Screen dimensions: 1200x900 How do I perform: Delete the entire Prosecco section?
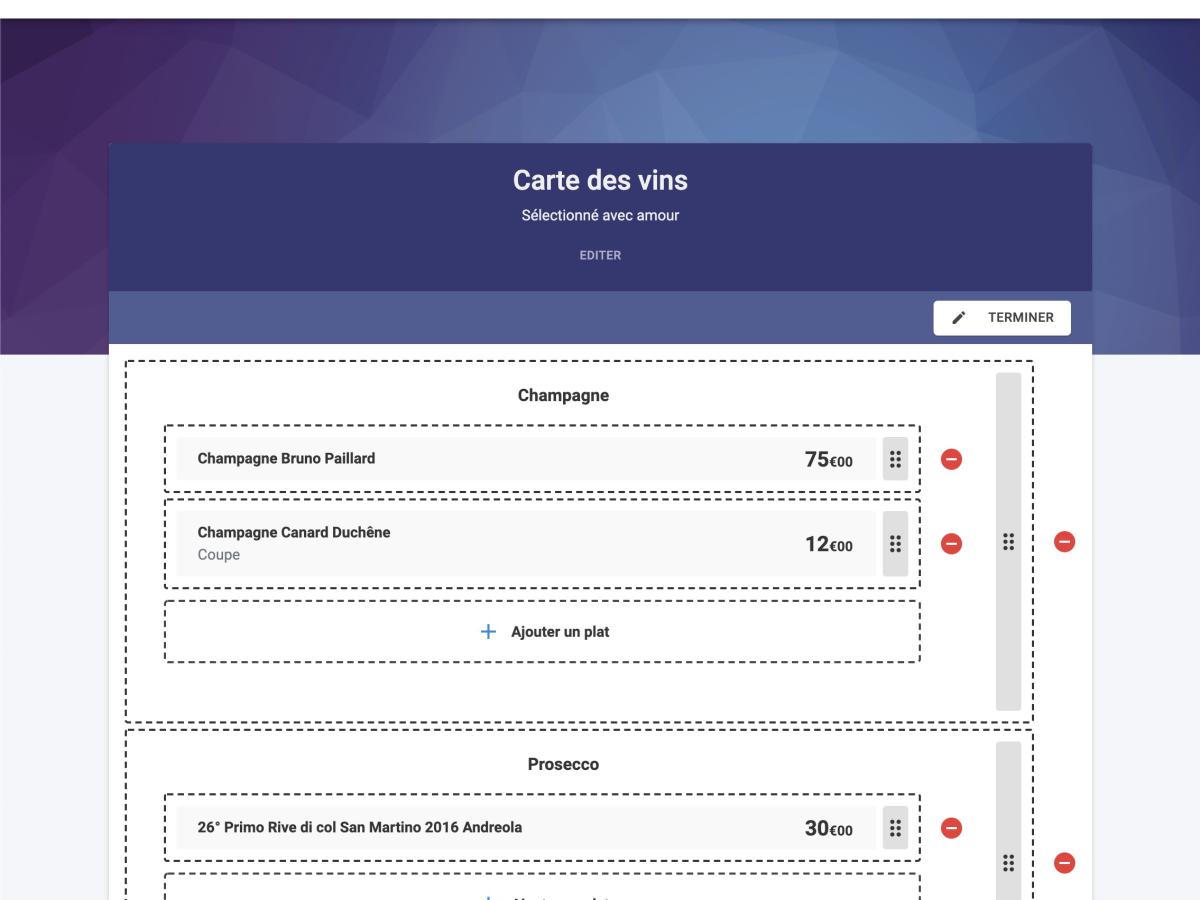(1065, 862)
